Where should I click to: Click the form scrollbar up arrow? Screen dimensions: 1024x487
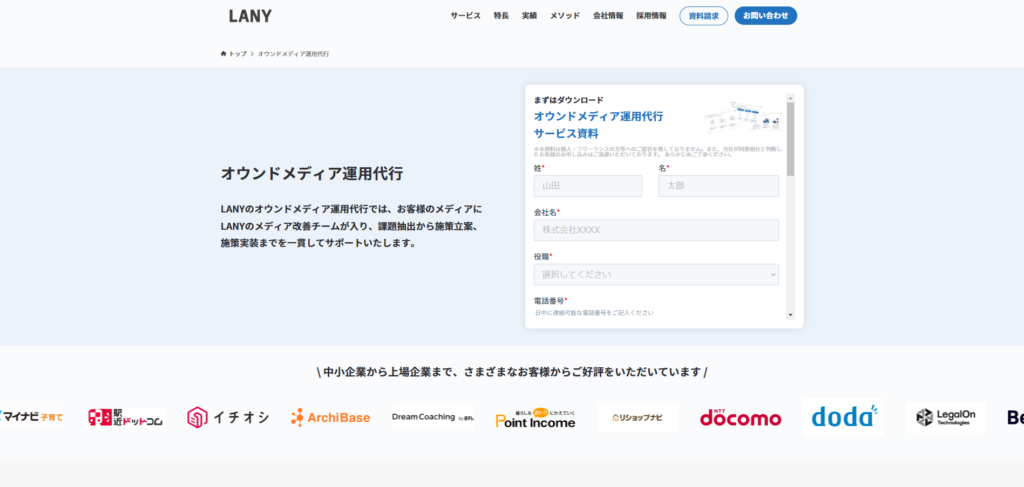[790, 97]
